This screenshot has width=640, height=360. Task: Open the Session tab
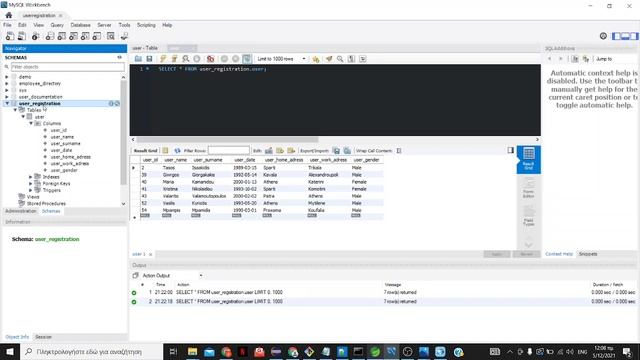43,337
